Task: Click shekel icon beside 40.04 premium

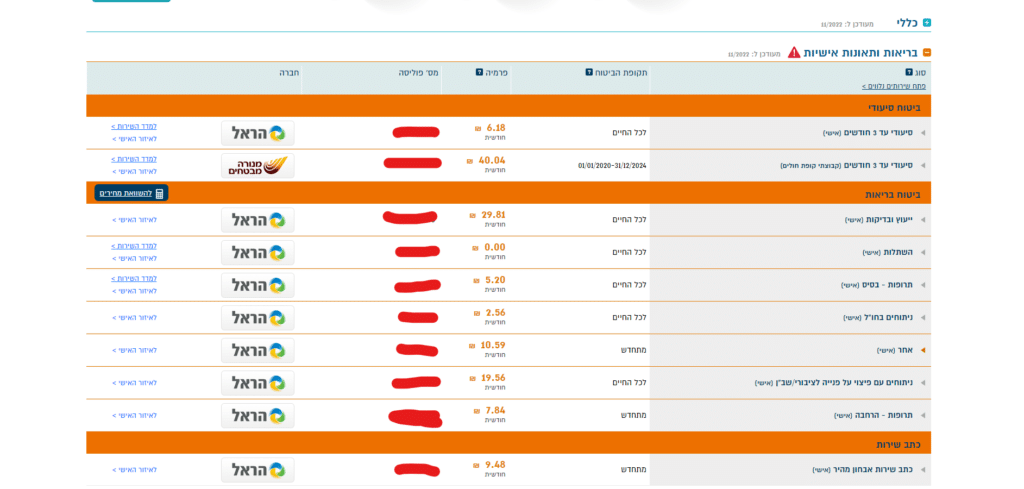Action: pyautogui.click(x=470, y=160)
